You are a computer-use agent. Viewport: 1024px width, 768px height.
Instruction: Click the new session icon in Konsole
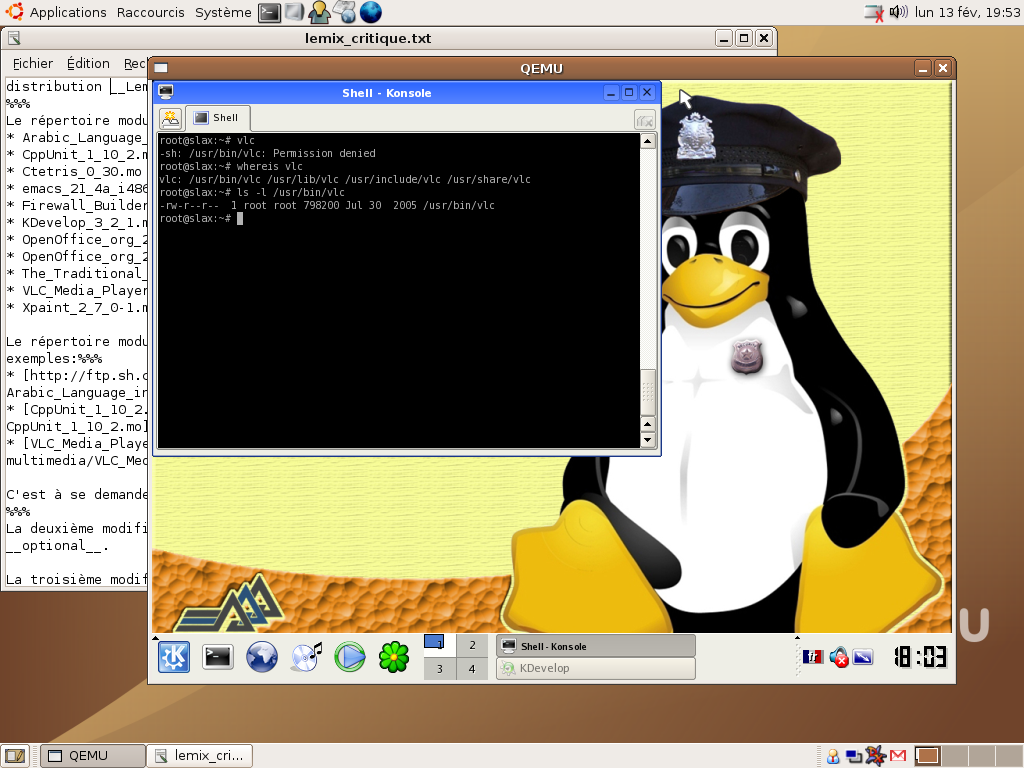(x=170, y=118)
